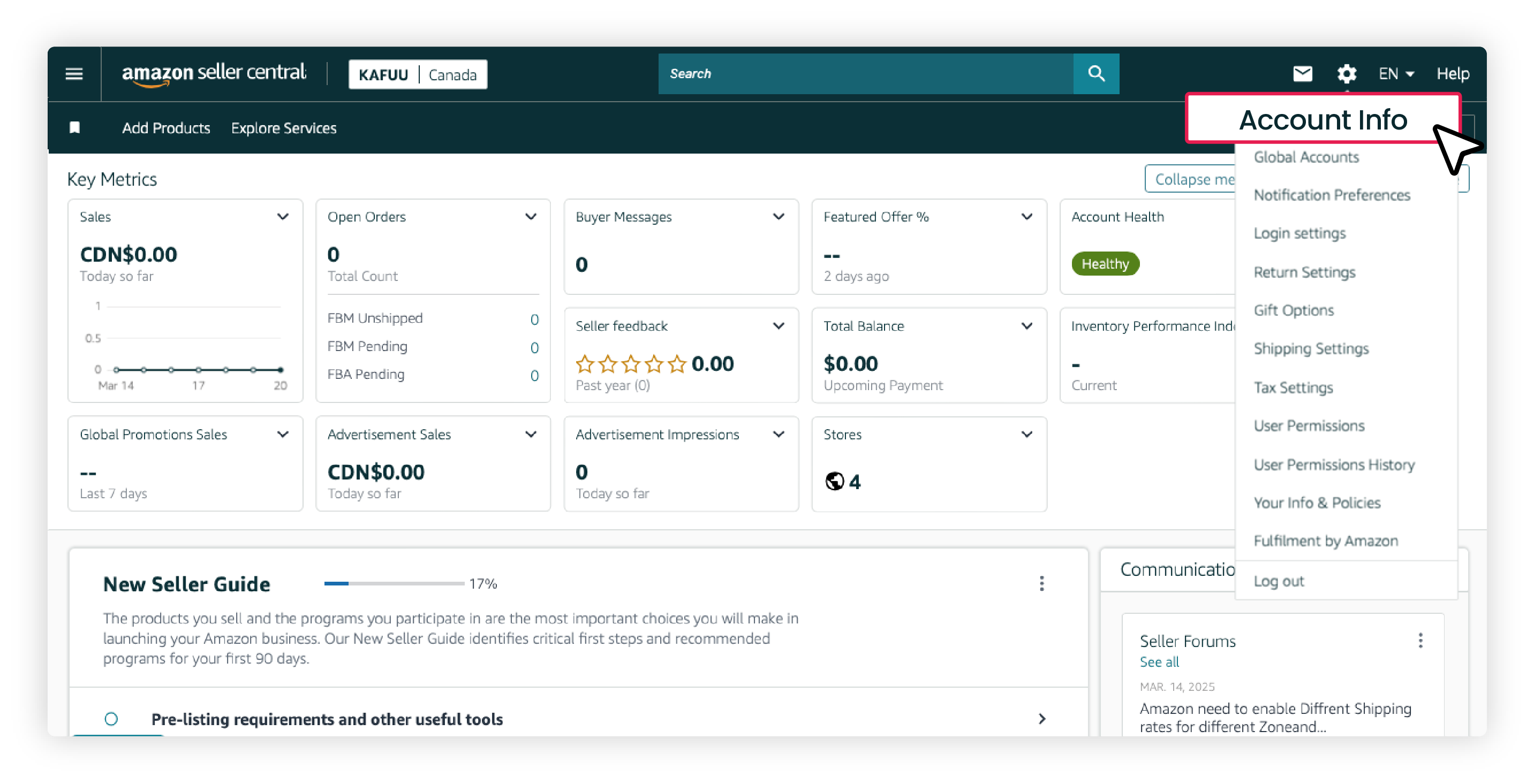Expand the Advertisement Impressions card chevron

click(779, 435)
